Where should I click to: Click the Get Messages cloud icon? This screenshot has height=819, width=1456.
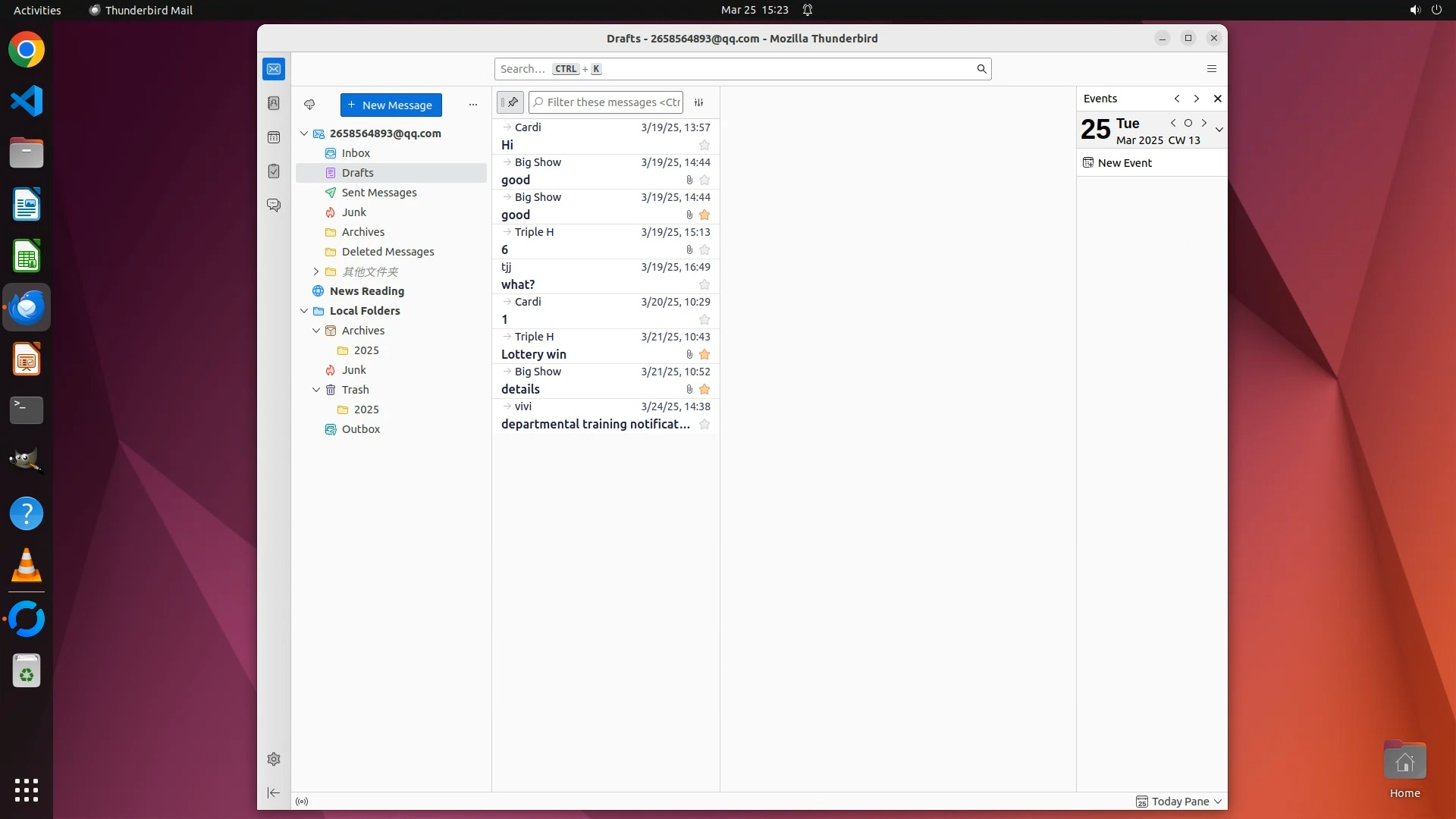pyautogui.click(x=309, y=105)
